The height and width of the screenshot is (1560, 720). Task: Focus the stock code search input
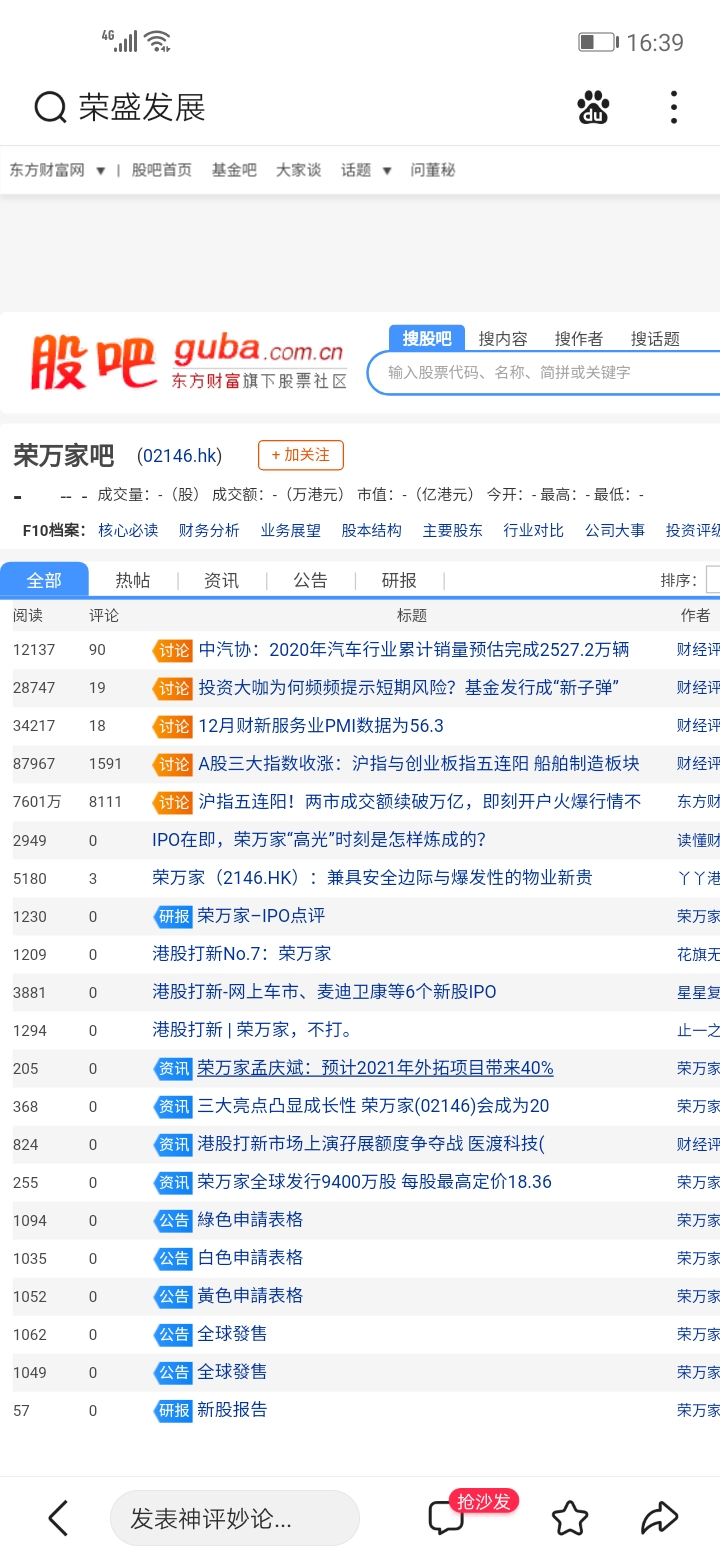(545, 372)
